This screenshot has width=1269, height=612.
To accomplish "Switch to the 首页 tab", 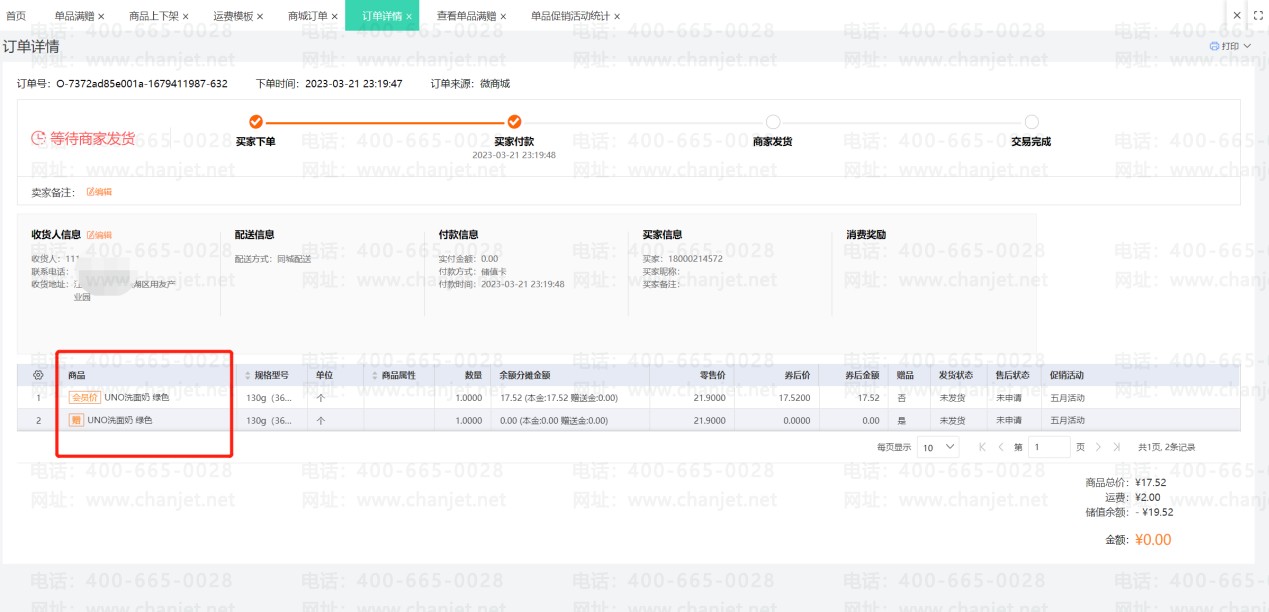I will pyautogui.click(x=16, y=16).
